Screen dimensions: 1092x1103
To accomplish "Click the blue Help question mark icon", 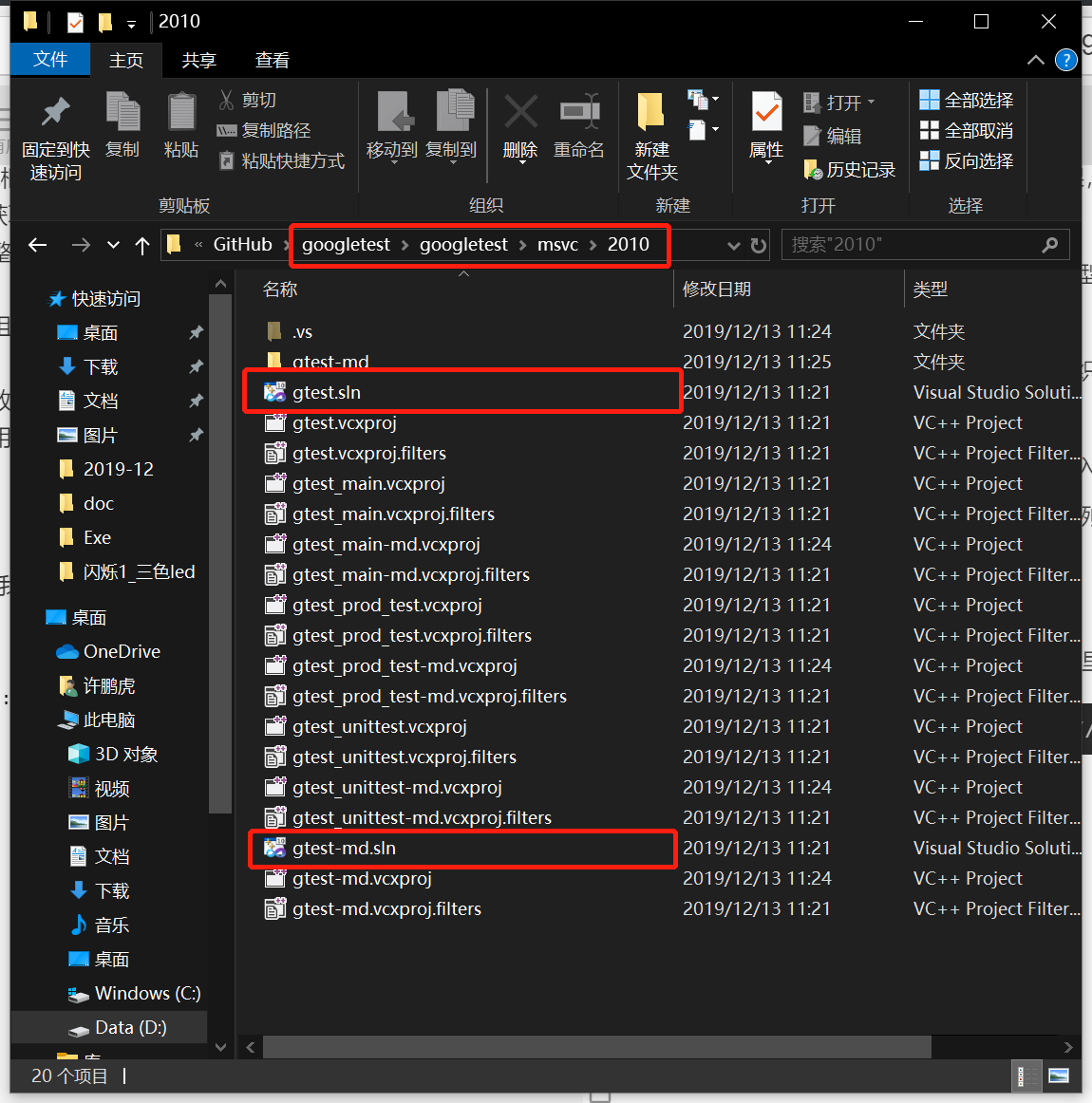I will click(1066, 60).
